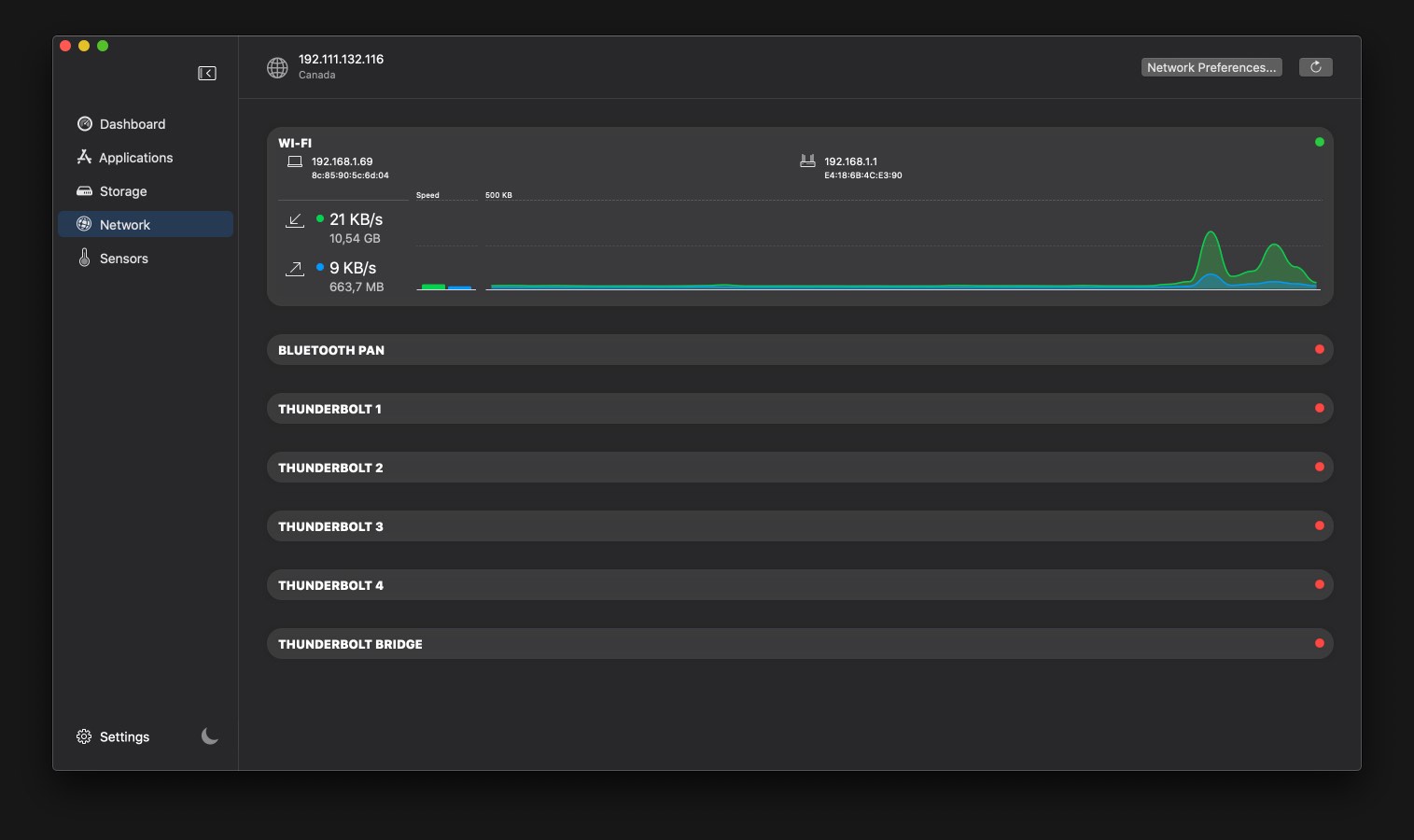Click the upload arrow icon

(x=295, y=269)
